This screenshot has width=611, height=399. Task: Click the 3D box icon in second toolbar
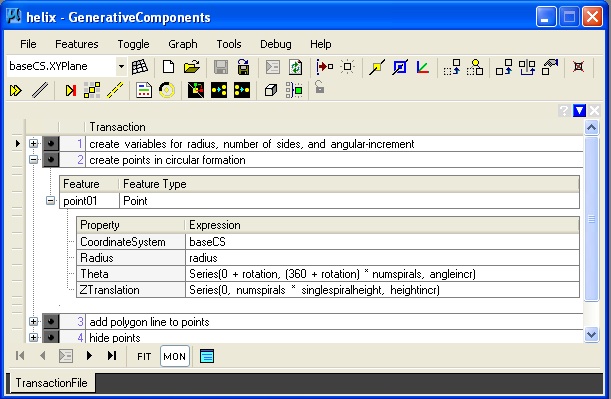coord(270,91)
